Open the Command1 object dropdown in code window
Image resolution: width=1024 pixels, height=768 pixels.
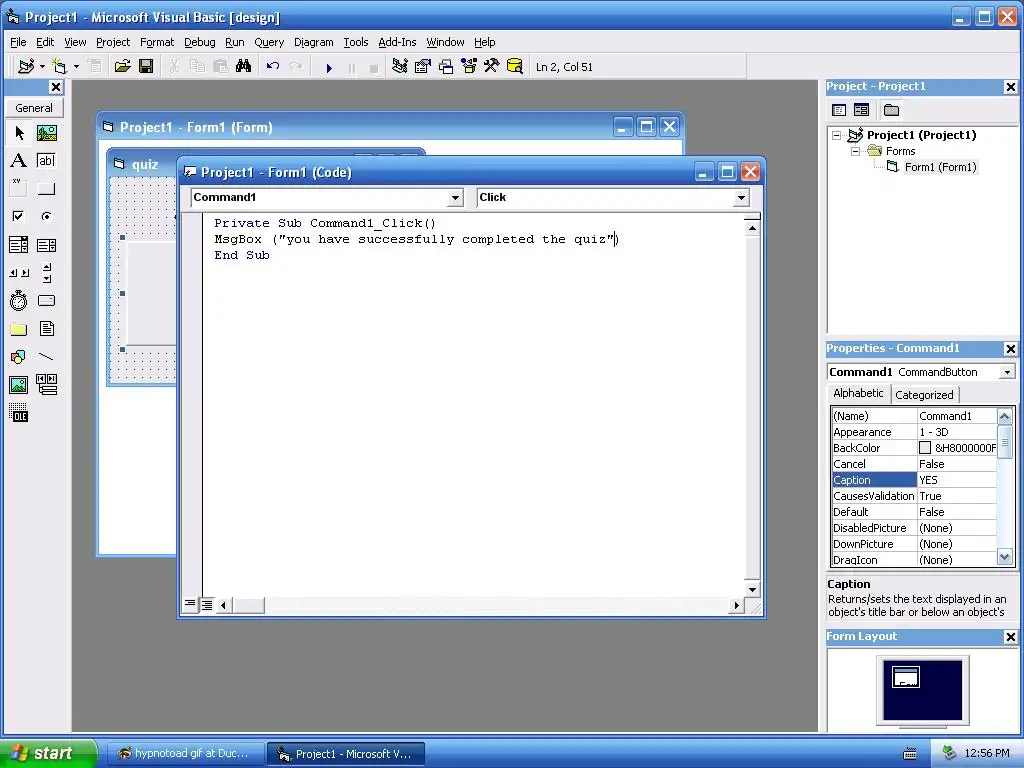pos(455,197)
